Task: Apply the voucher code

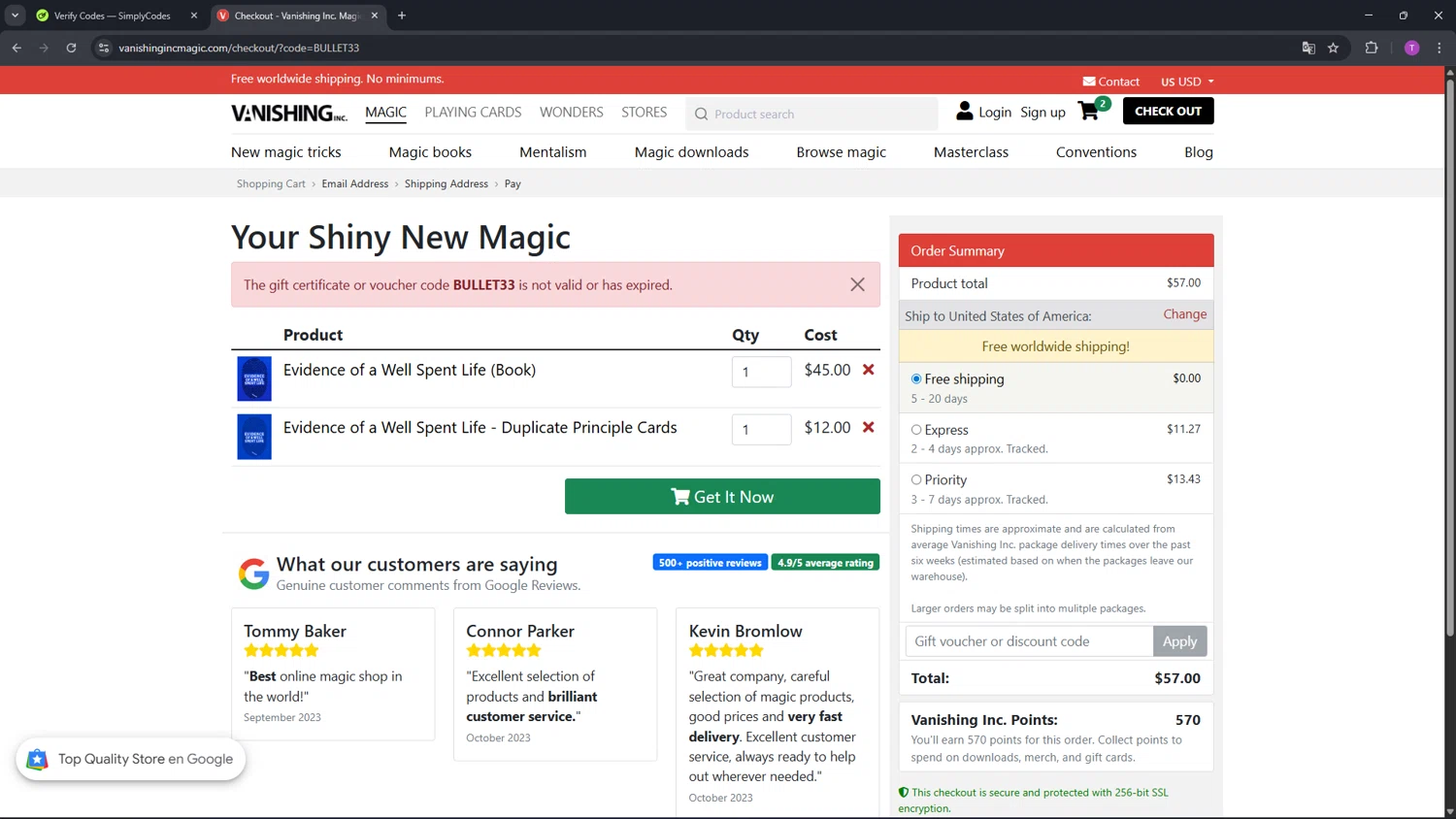Action: click(x=1180, y=641)
